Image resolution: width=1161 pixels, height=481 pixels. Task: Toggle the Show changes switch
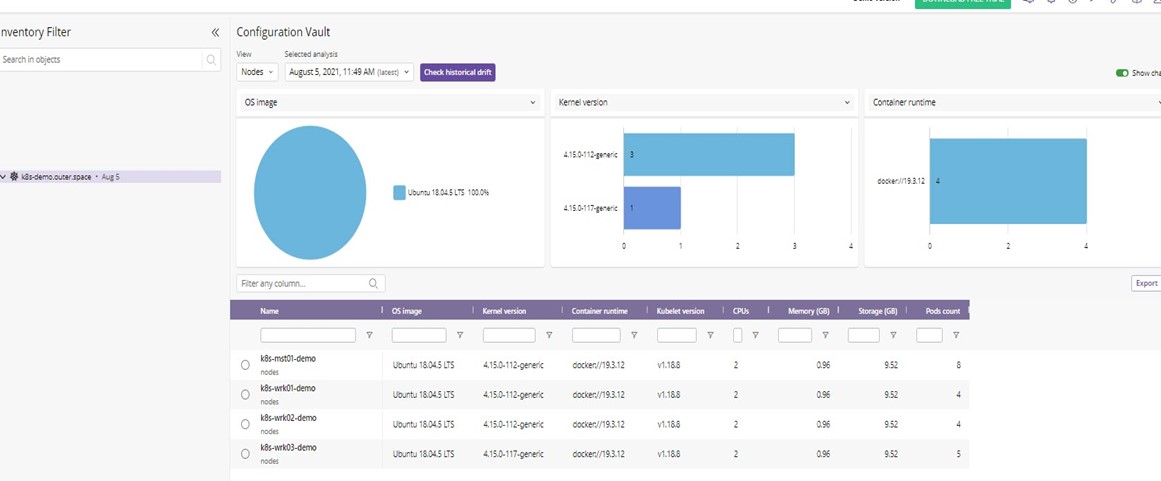point(1122,73)
